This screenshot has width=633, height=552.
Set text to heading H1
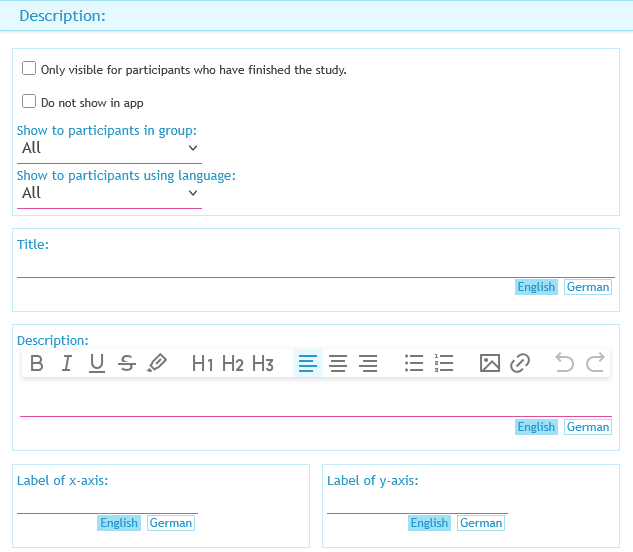203,364
